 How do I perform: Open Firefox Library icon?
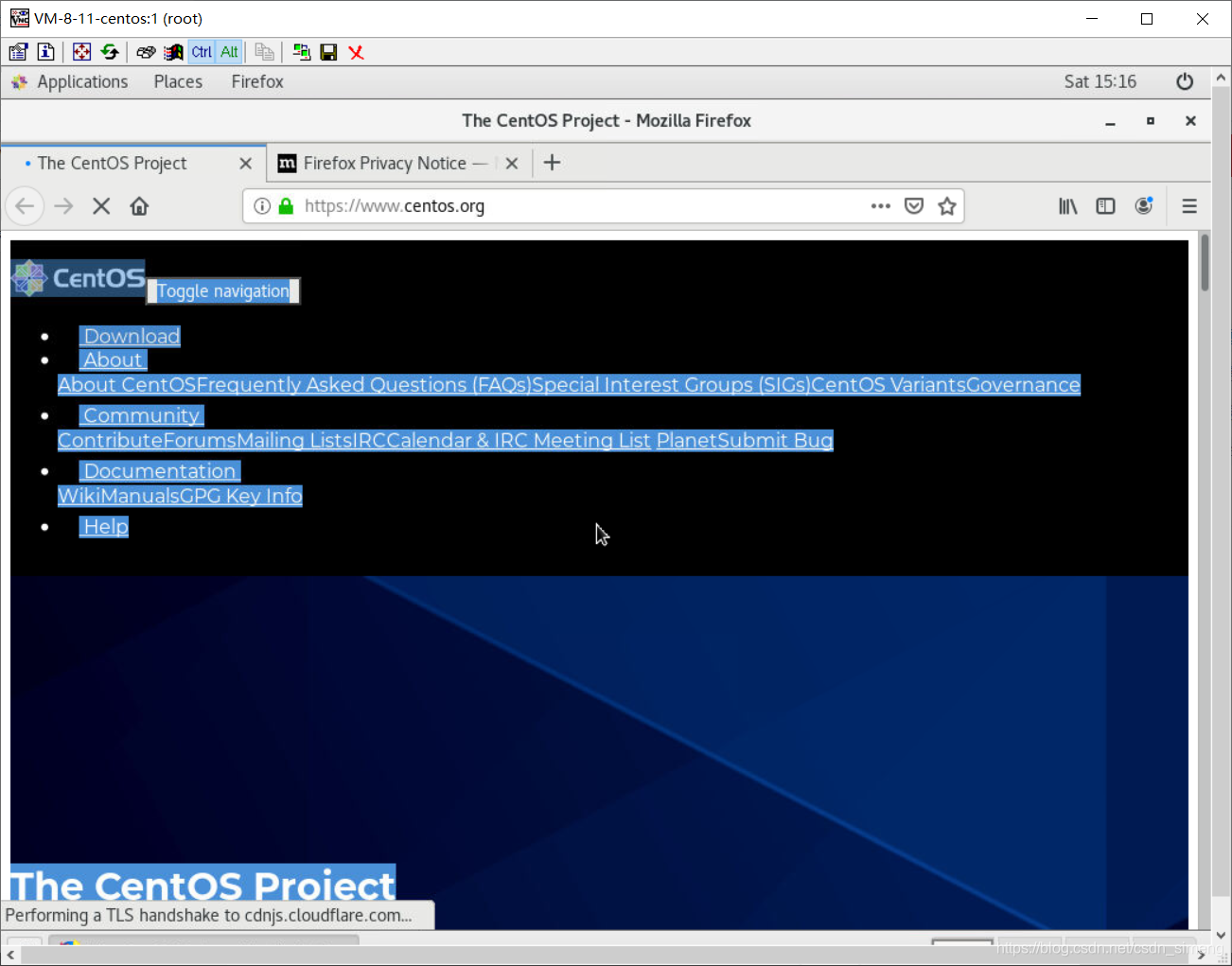(x=1068, y=206)
